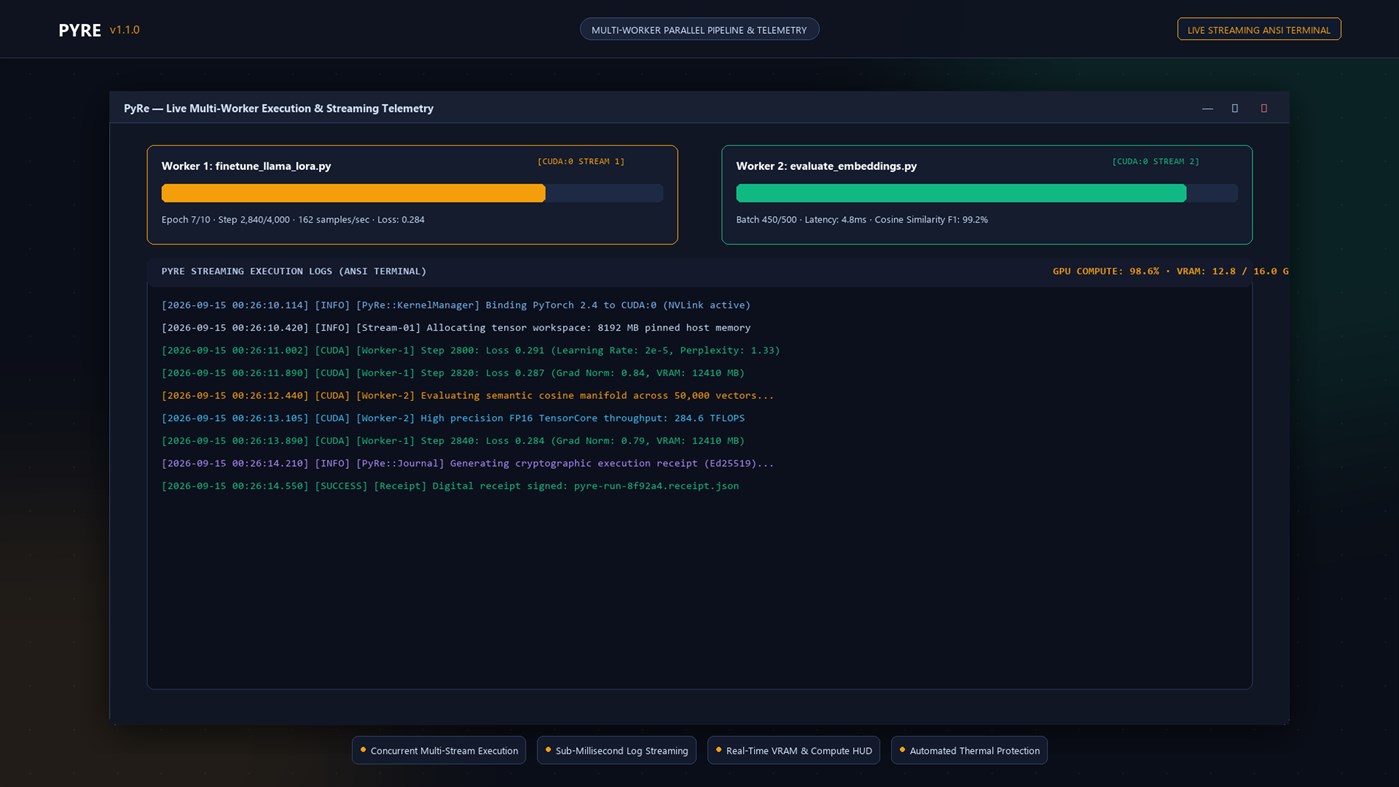Viewport: 1399px width, 787px height.
Task: Select the Multi-Worker Parallel Pipeline & Telemetry pill
Action: point(699,30)
